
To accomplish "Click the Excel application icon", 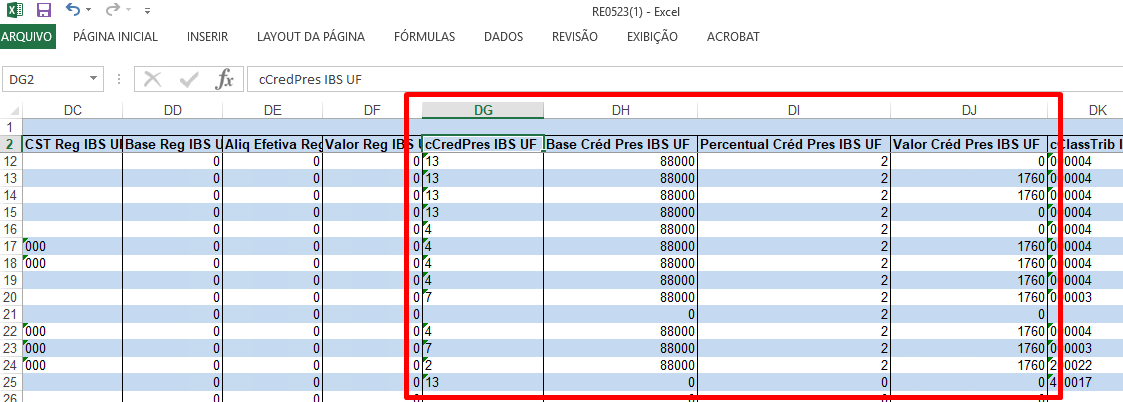I will pyautogui.click(x=14, y=10).
